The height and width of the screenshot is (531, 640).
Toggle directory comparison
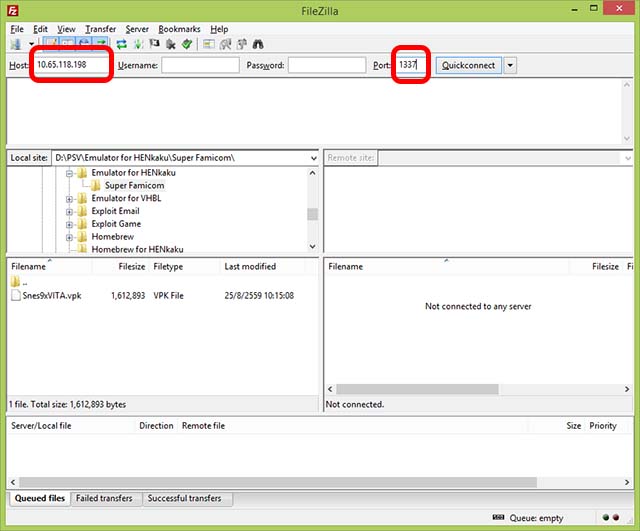[225, 44]
